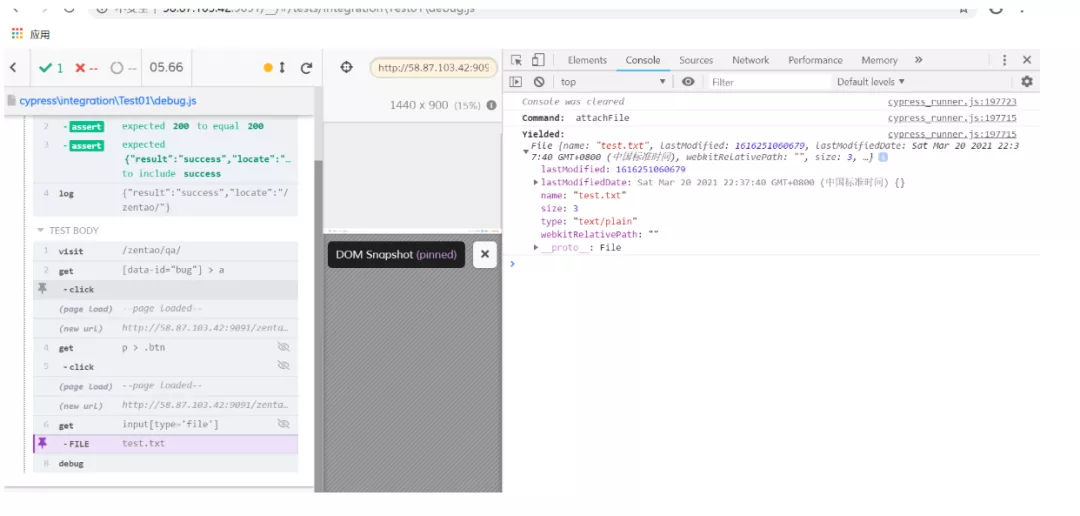Expand the lastModifiedDate property
Viewport: 1080px width, 516px height.
(536, 183)
